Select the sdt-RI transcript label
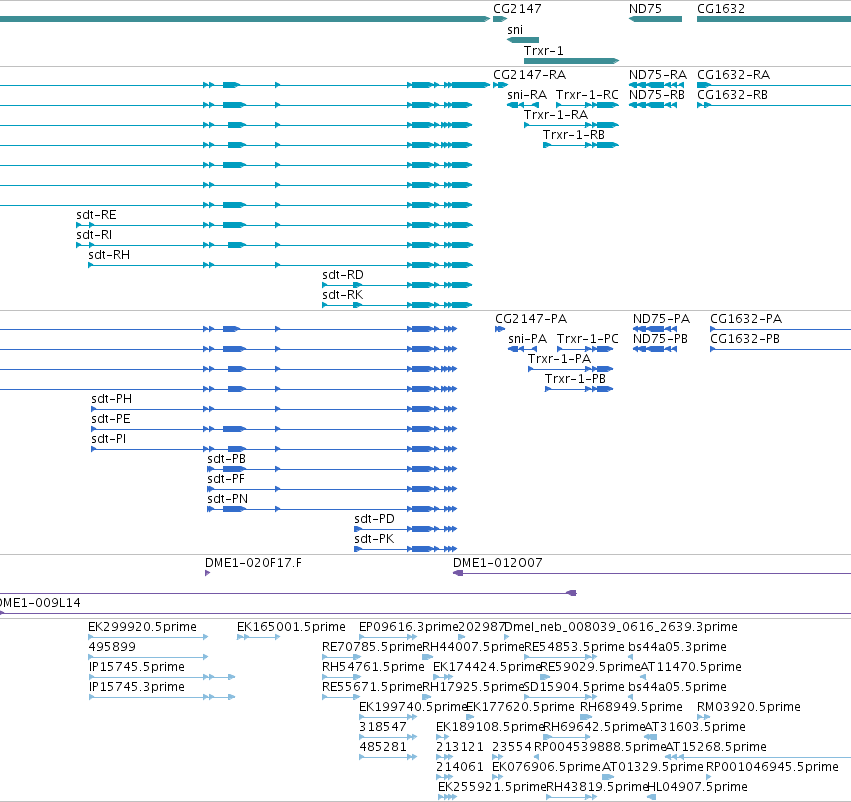 coord(94,235)
